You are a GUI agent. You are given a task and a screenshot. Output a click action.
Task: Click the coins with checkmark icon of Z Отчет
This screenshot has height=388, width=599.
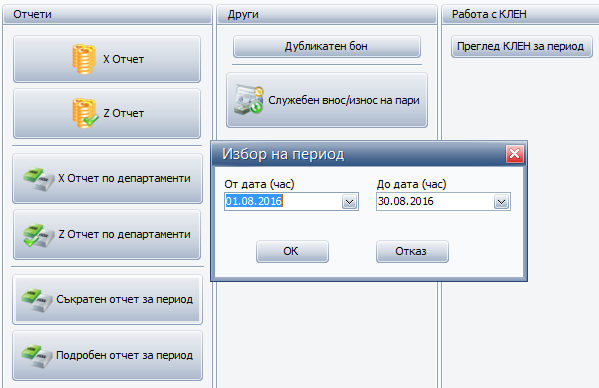[85, 113]
